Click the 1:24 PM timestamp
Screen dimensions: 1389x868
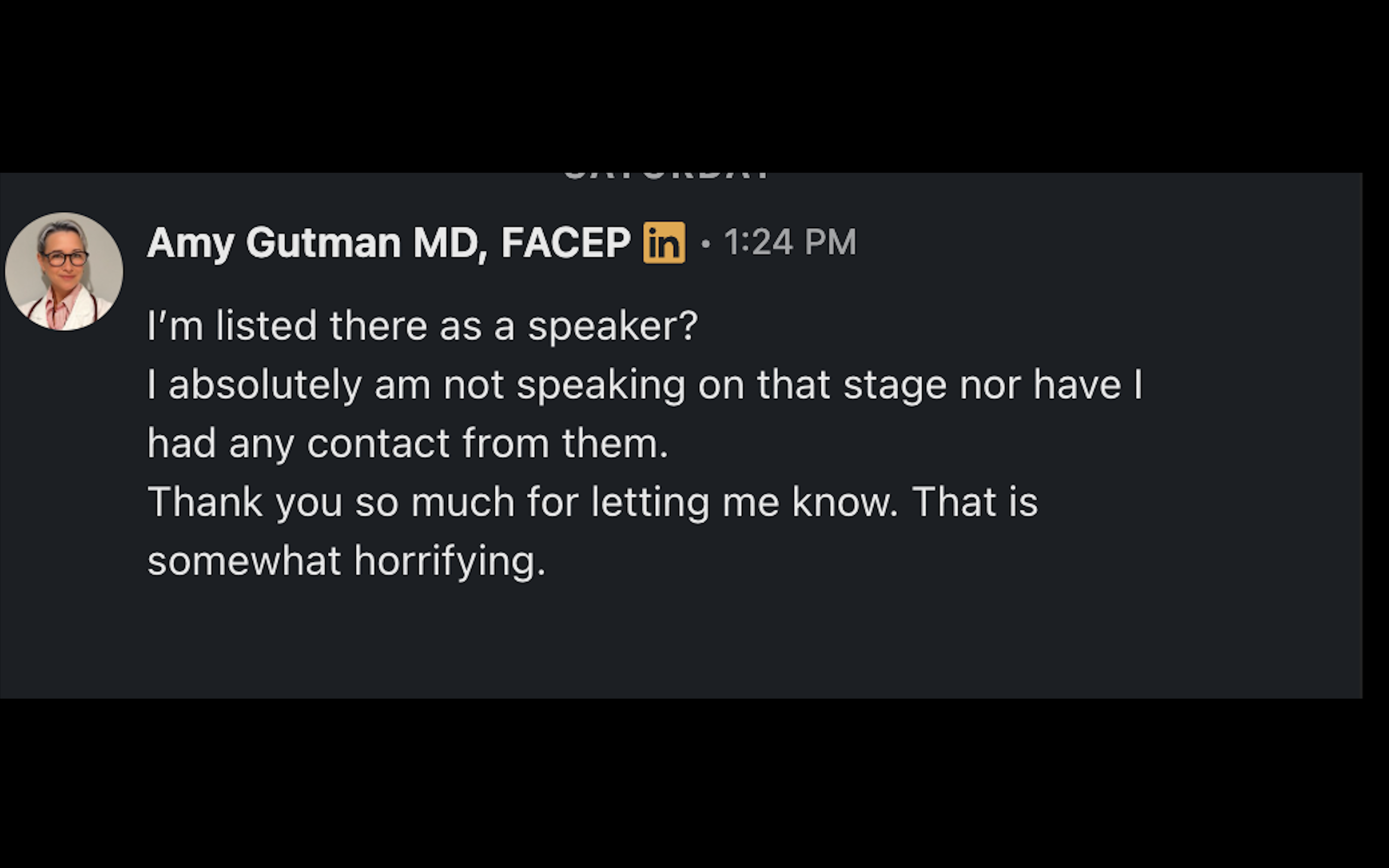click(790, 242)
